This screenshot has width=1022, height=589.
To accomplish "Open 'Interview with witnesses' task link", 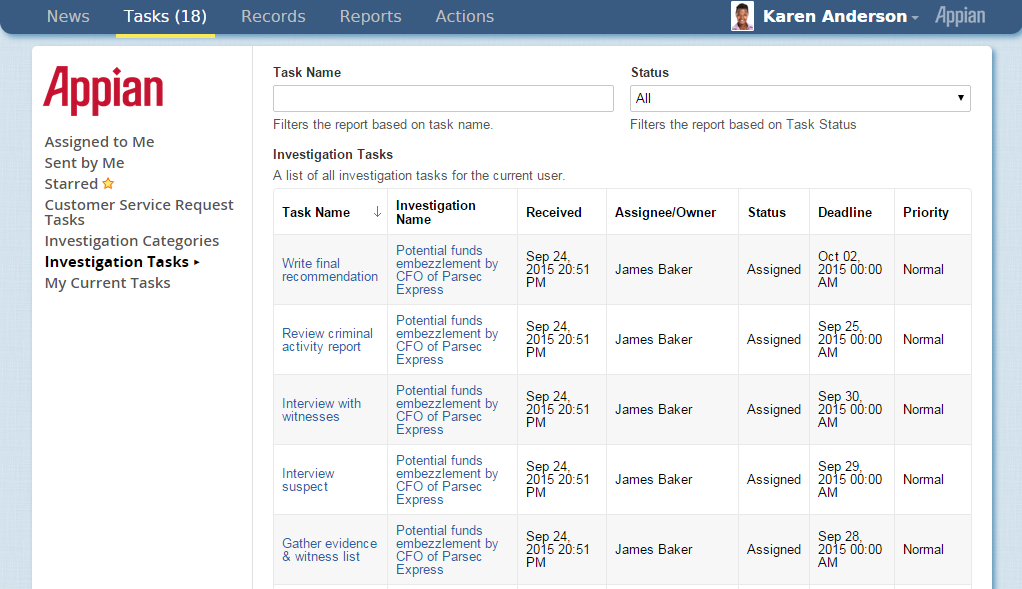I will click(x=321, y=410).
